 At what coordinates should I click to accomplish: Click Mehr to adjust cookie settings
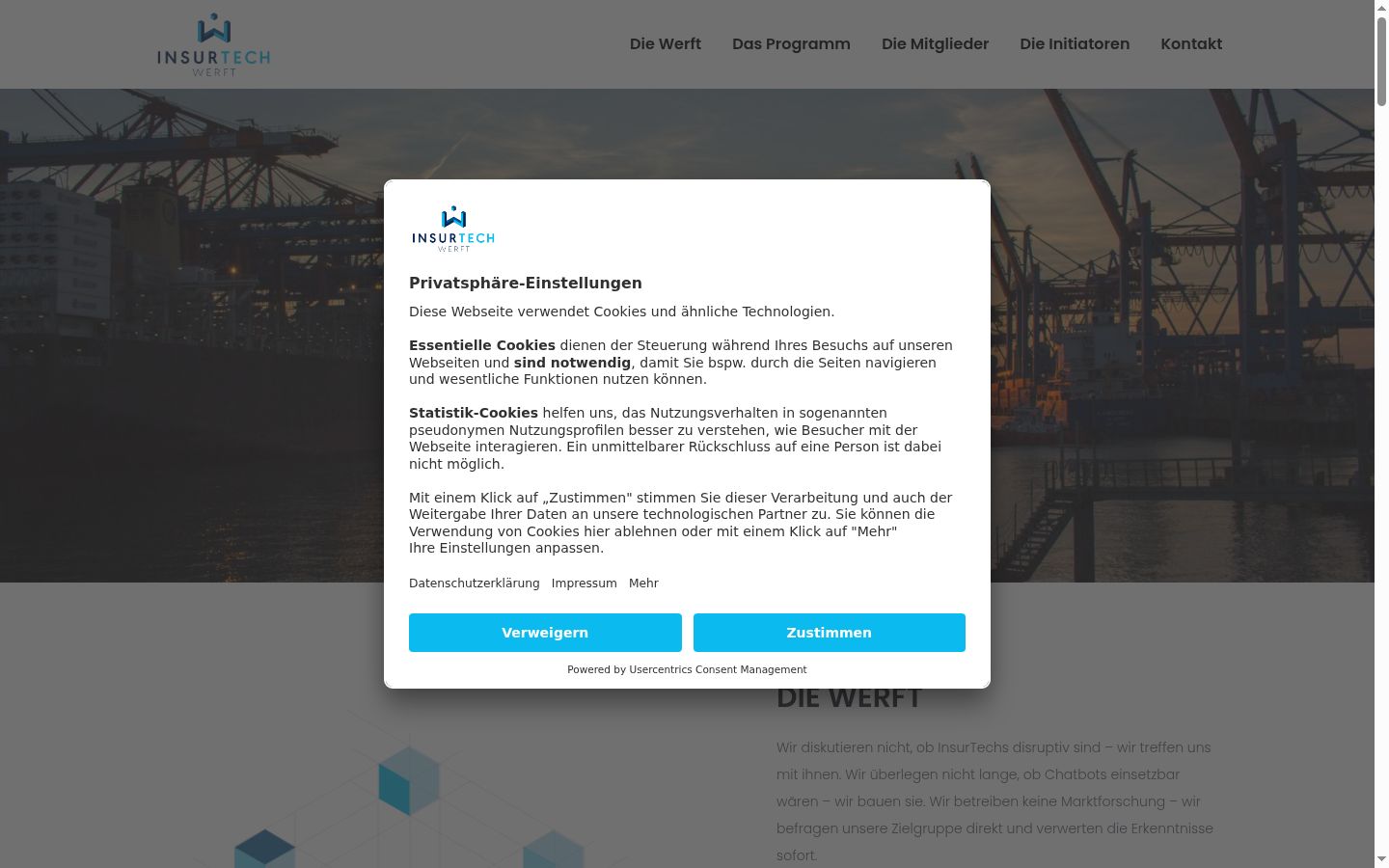click(x=643, y=583)
